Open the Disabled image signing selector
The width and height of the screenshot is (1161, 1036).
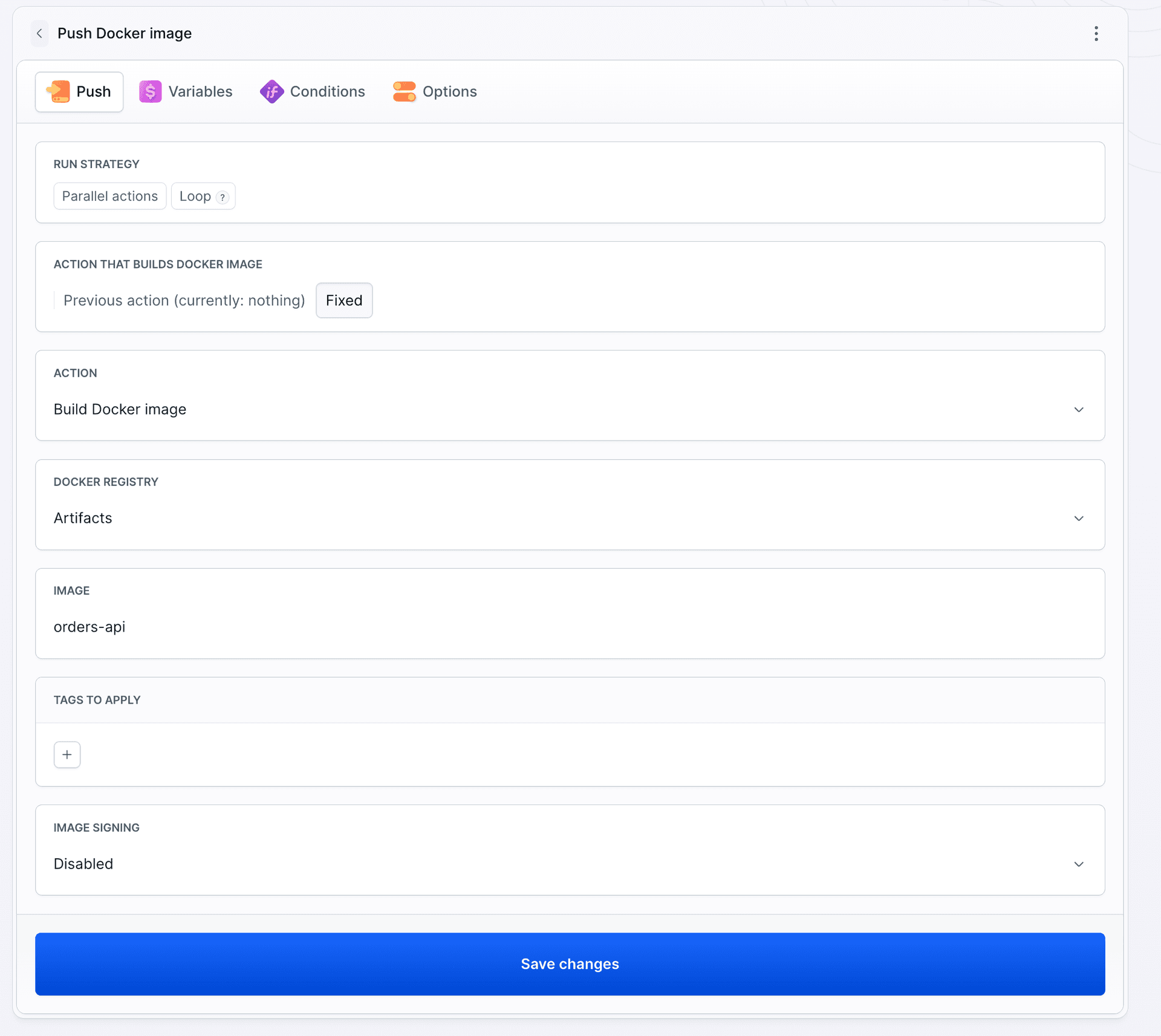click(570, 864)
